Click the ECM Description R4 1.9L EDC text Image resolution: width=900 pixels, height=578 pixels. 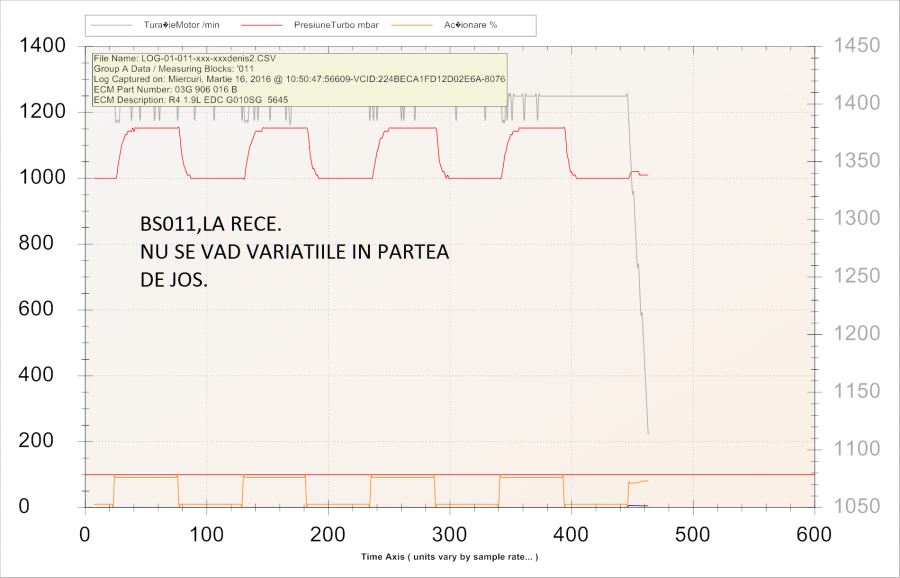[x=189, y=99]
